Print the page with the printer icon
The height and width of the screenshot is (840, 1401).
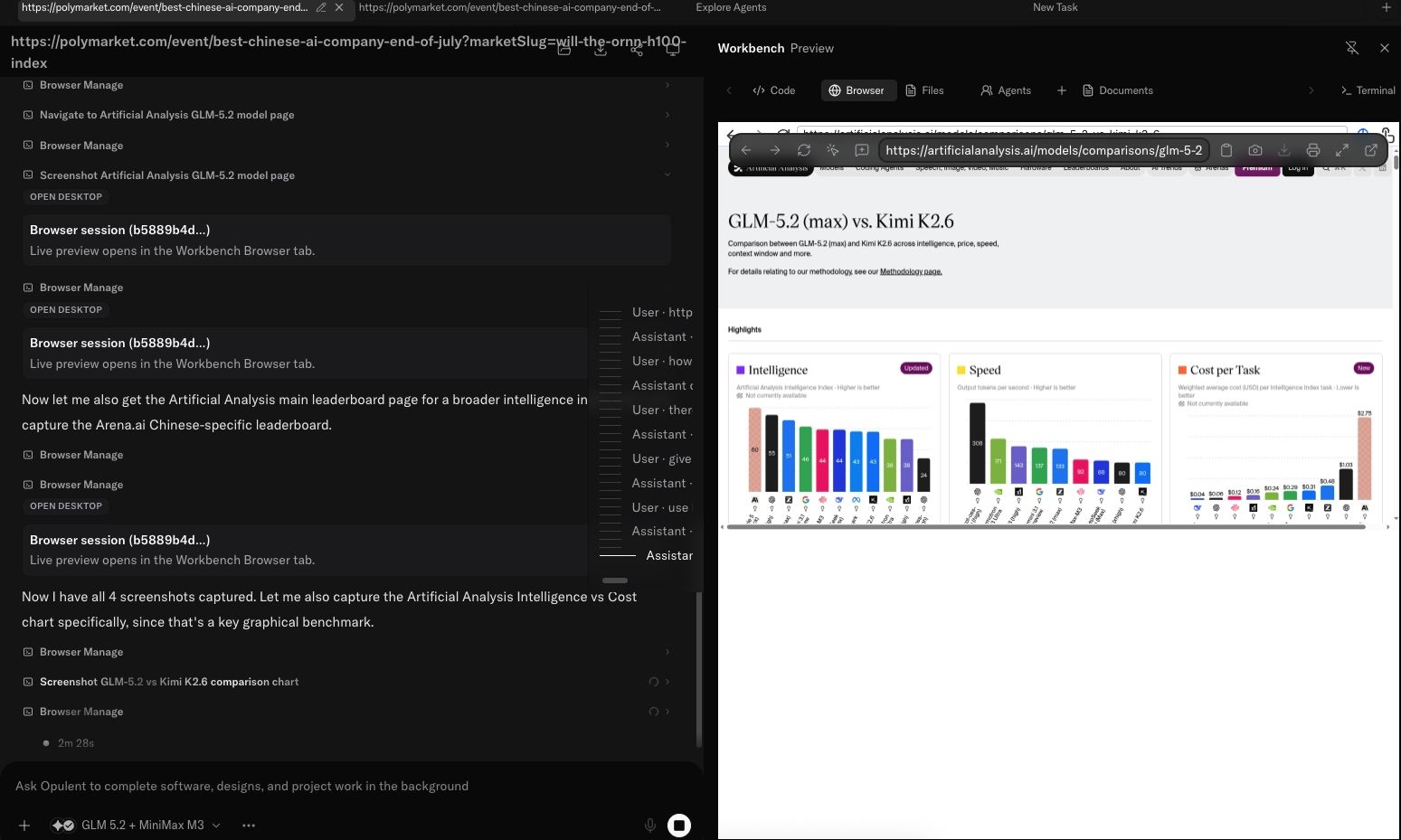click(x=1313, y=150)
